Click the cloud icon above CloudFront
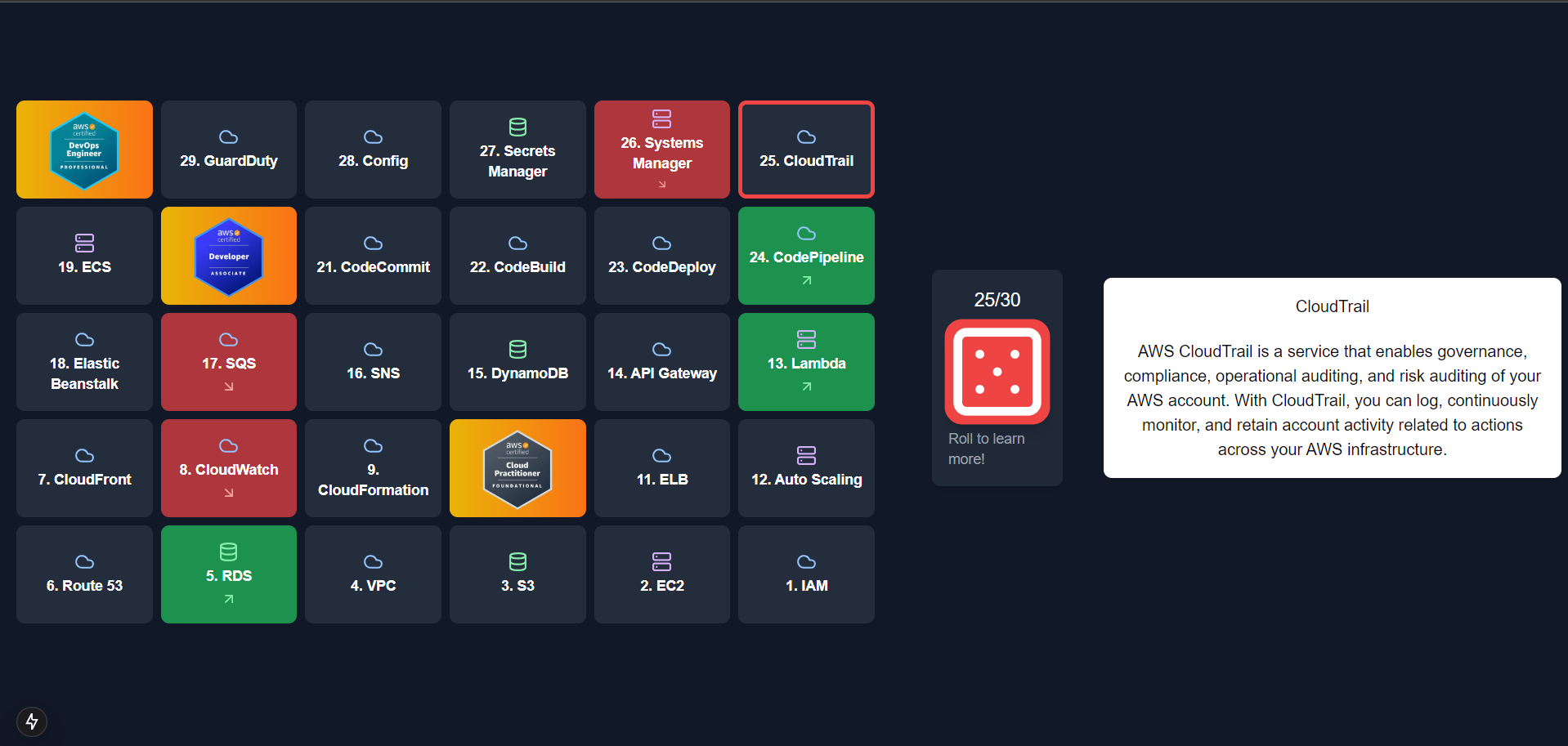 click(x=84, y=455)
